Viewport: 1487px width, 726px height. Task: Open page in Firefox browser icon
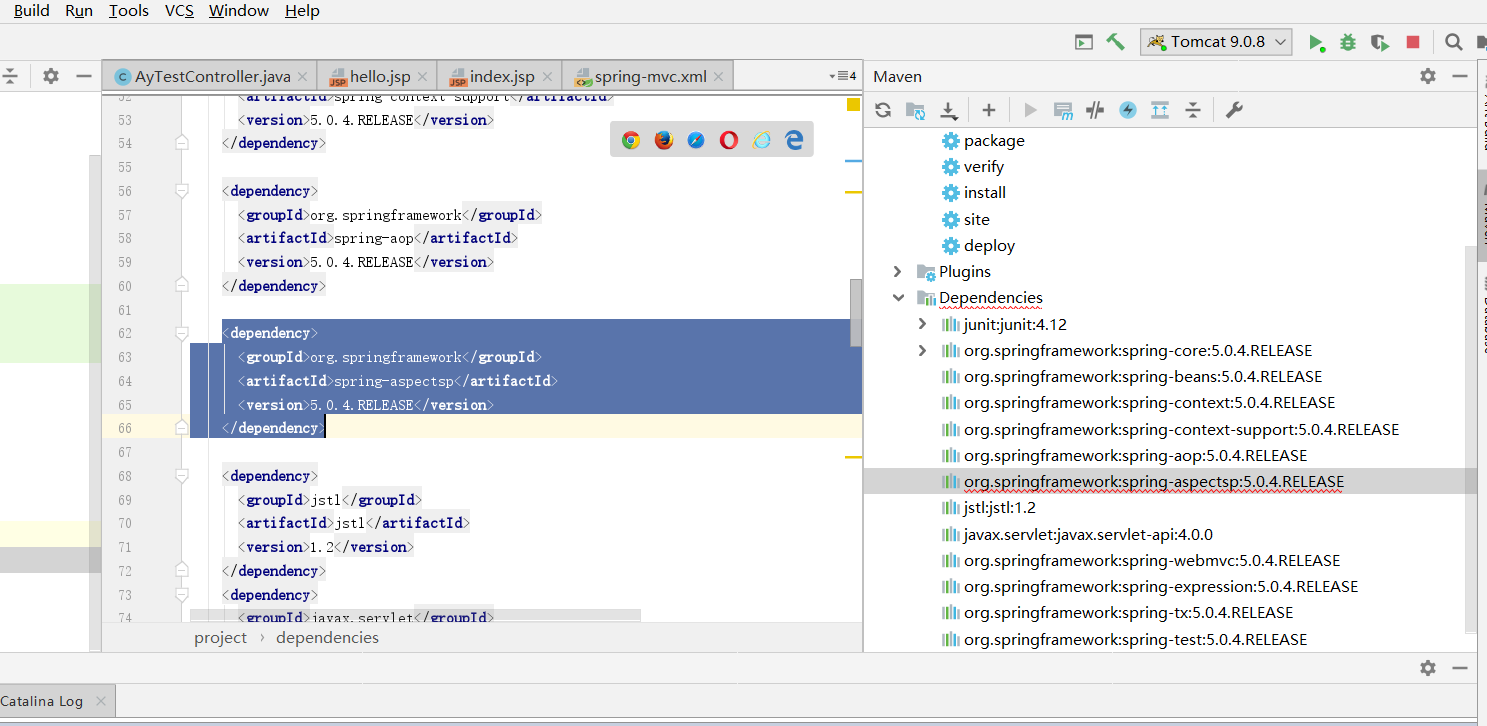[664, 140]
